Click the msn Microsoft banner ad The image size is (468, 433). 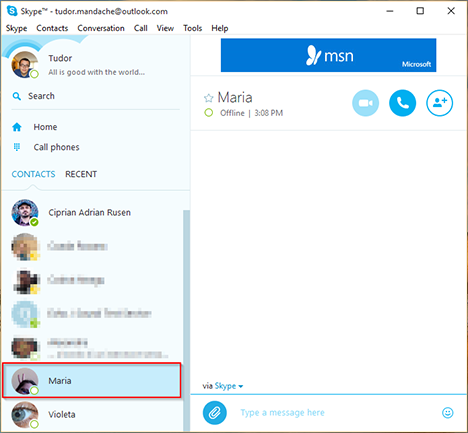pyautogui.click(x=328, y=55)
